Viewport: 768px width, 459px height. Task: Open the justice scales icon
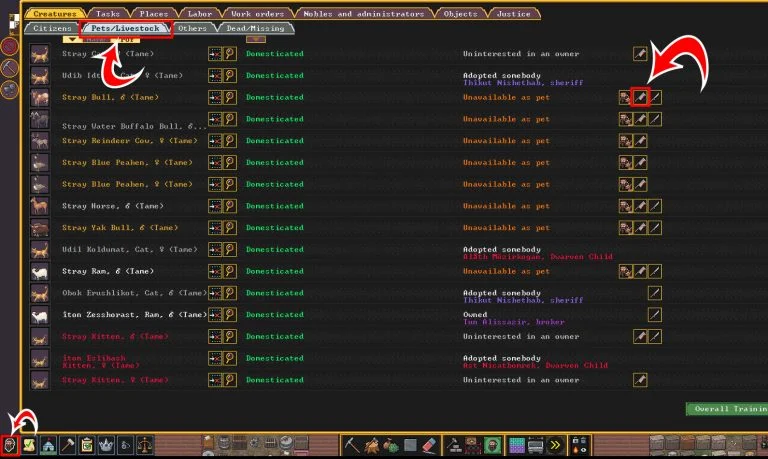144,445
